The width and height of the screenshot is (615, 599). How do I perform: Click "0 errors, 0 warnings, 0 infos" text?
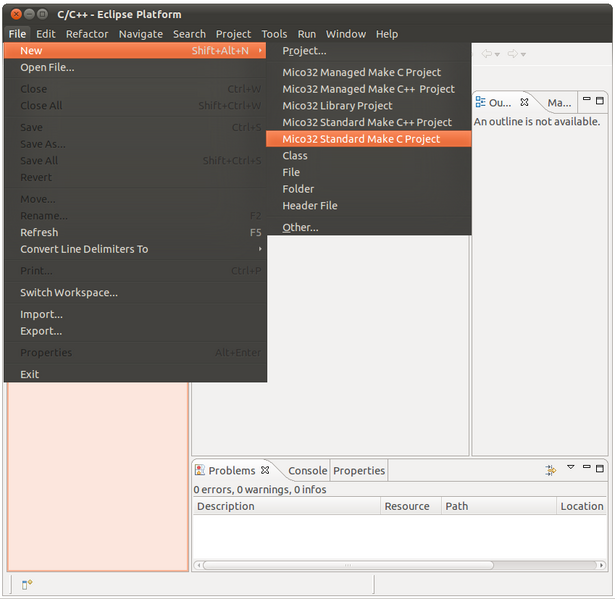[260, 490]
